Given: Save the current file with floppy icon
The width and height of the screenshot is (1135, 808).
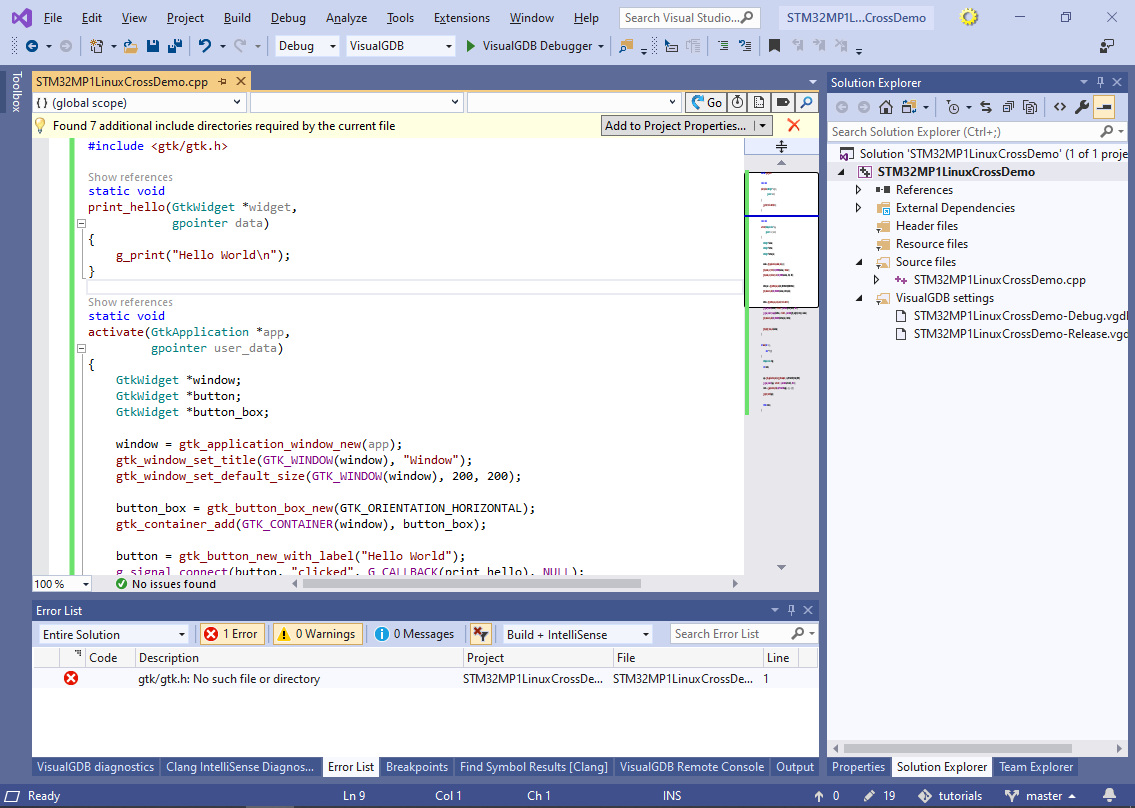Looking at the screenshot, I should point(153,46).
